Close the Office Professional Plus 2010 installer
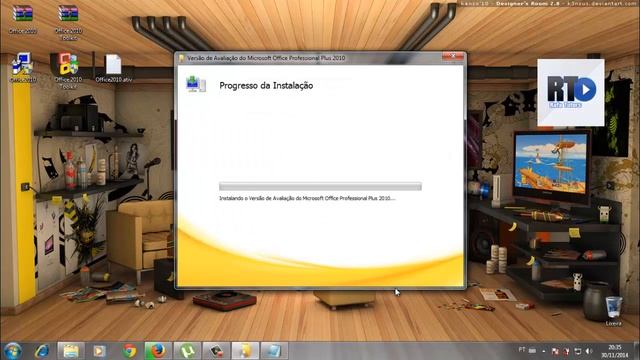 pyautogui.click(x=453, y=56)
